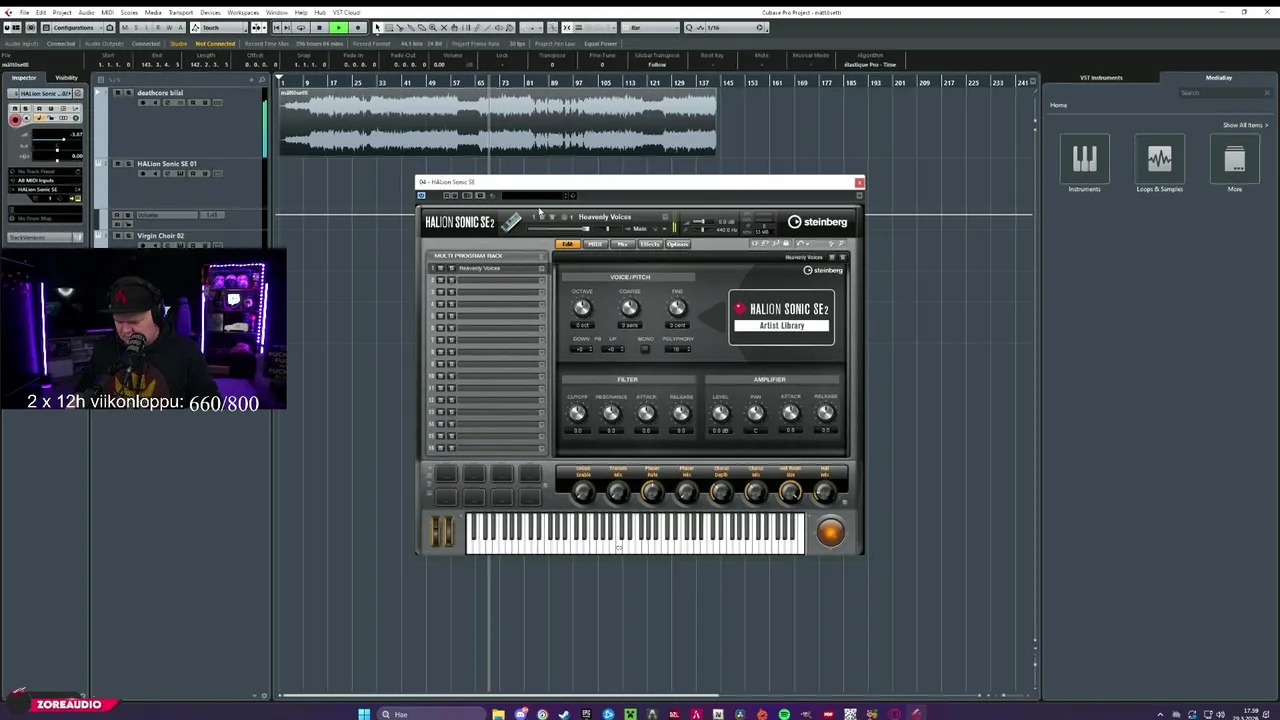The image size is (1280, 720).
Task: Open the VST Cloud menu
Action: click(x=346, y=12)
